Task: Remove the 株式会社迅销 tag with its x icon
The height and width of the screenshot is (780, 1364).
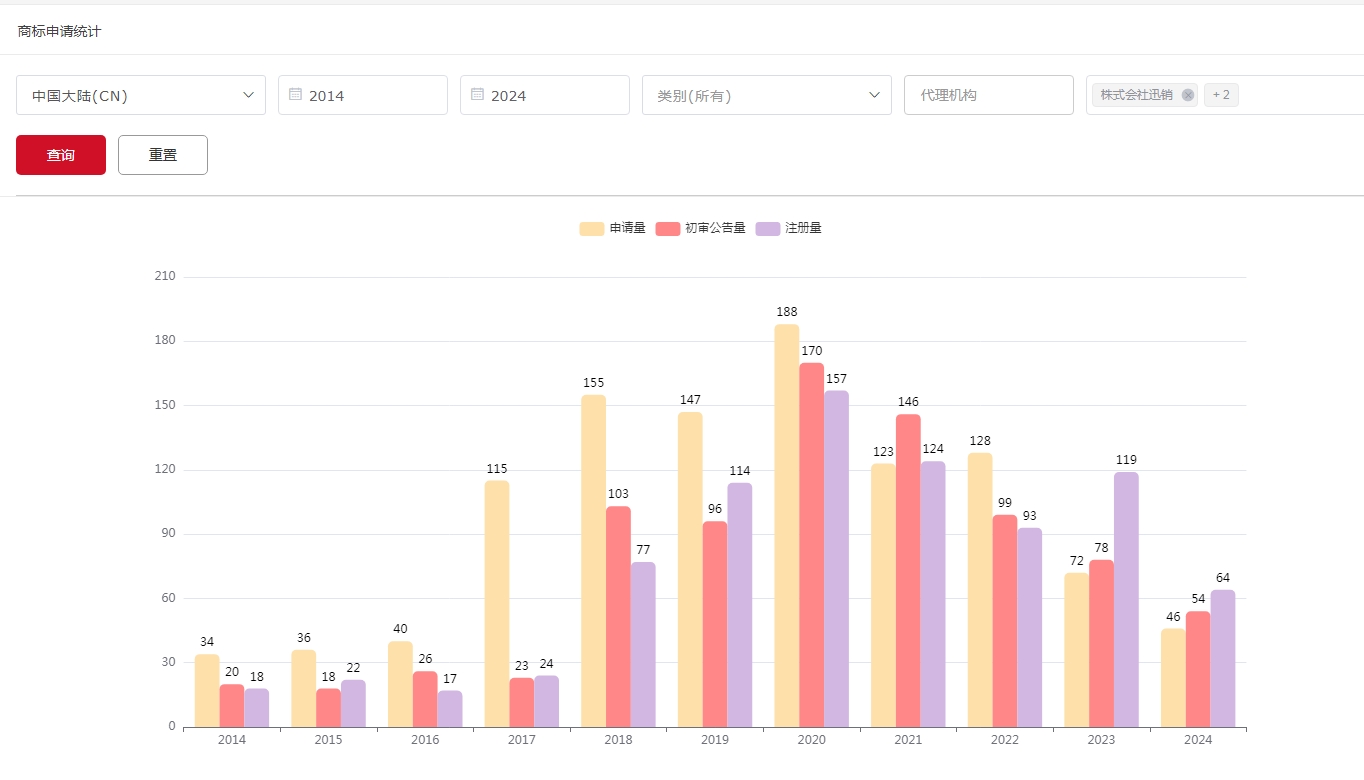Action: (1187, 95)
